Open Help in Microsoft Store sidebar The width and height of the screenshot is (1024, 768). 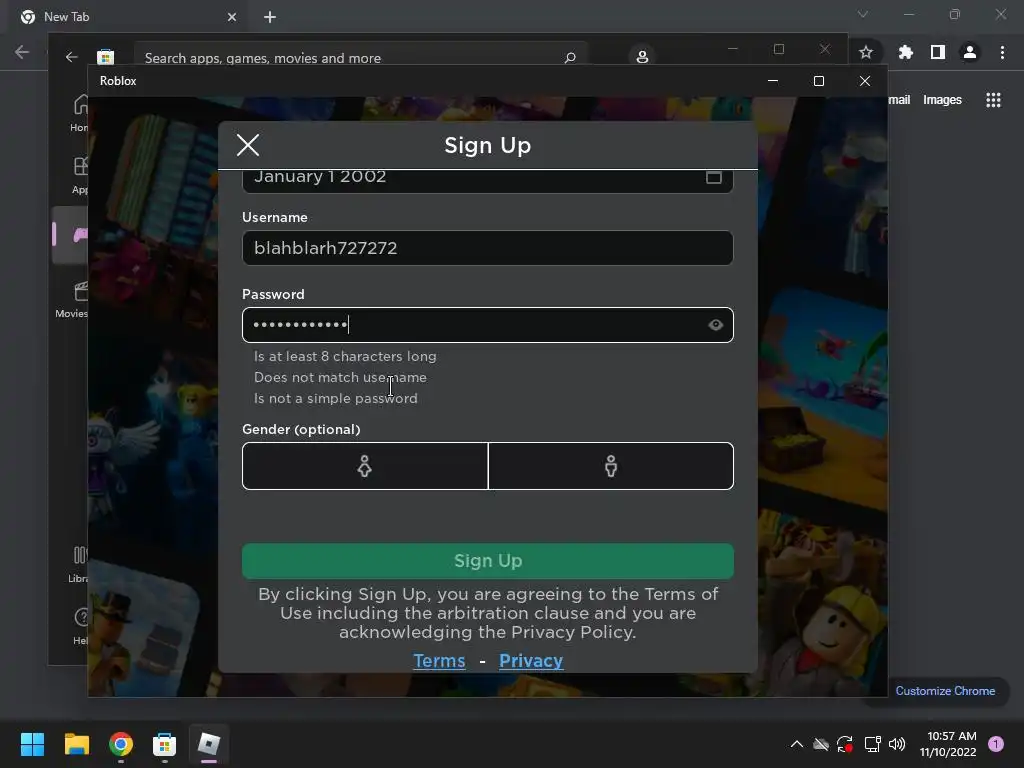pos(80,626)
